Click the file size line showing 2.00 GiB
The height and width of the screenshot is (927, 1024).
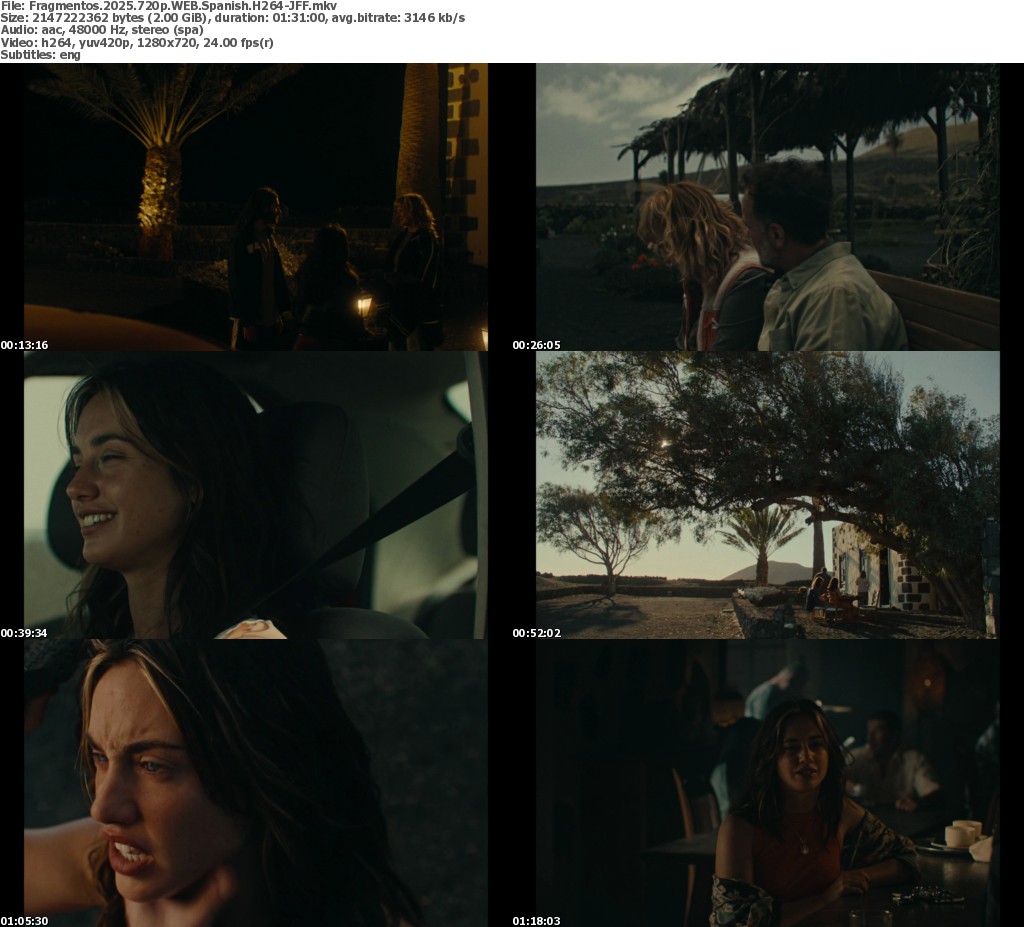(232, 18)
